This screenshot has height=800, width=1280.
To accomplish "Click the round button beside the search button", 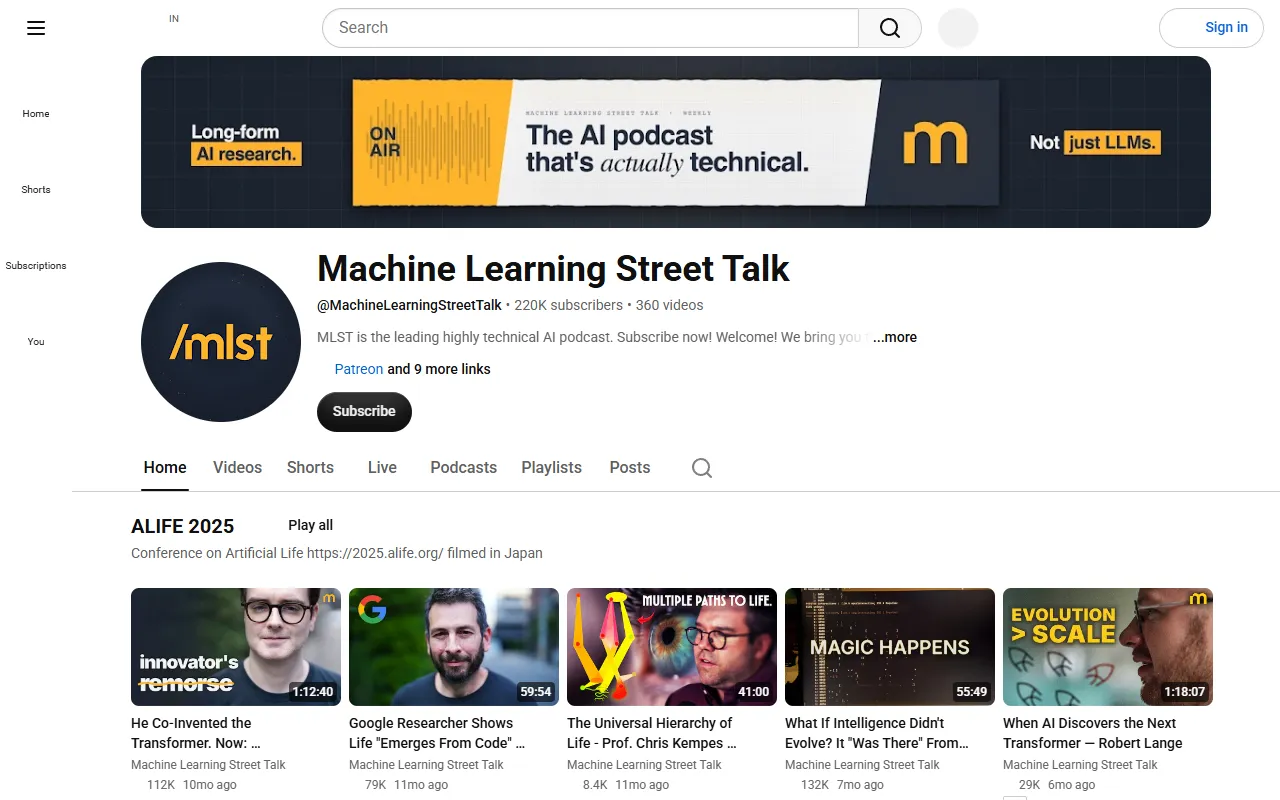I will pyautogui.click(x=958, y=28).
